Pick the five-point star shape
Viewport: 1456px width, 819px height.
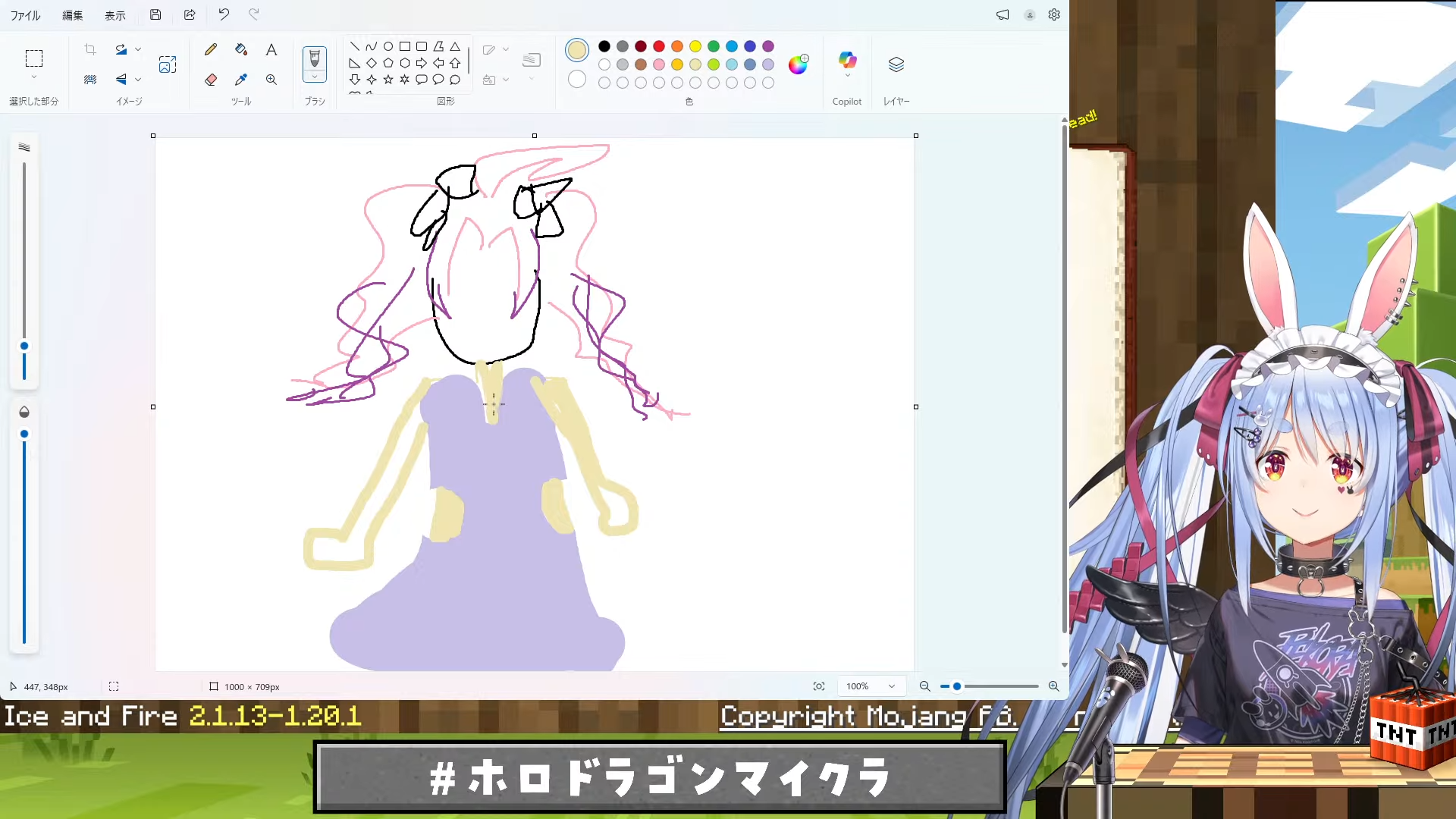(388, 80)
